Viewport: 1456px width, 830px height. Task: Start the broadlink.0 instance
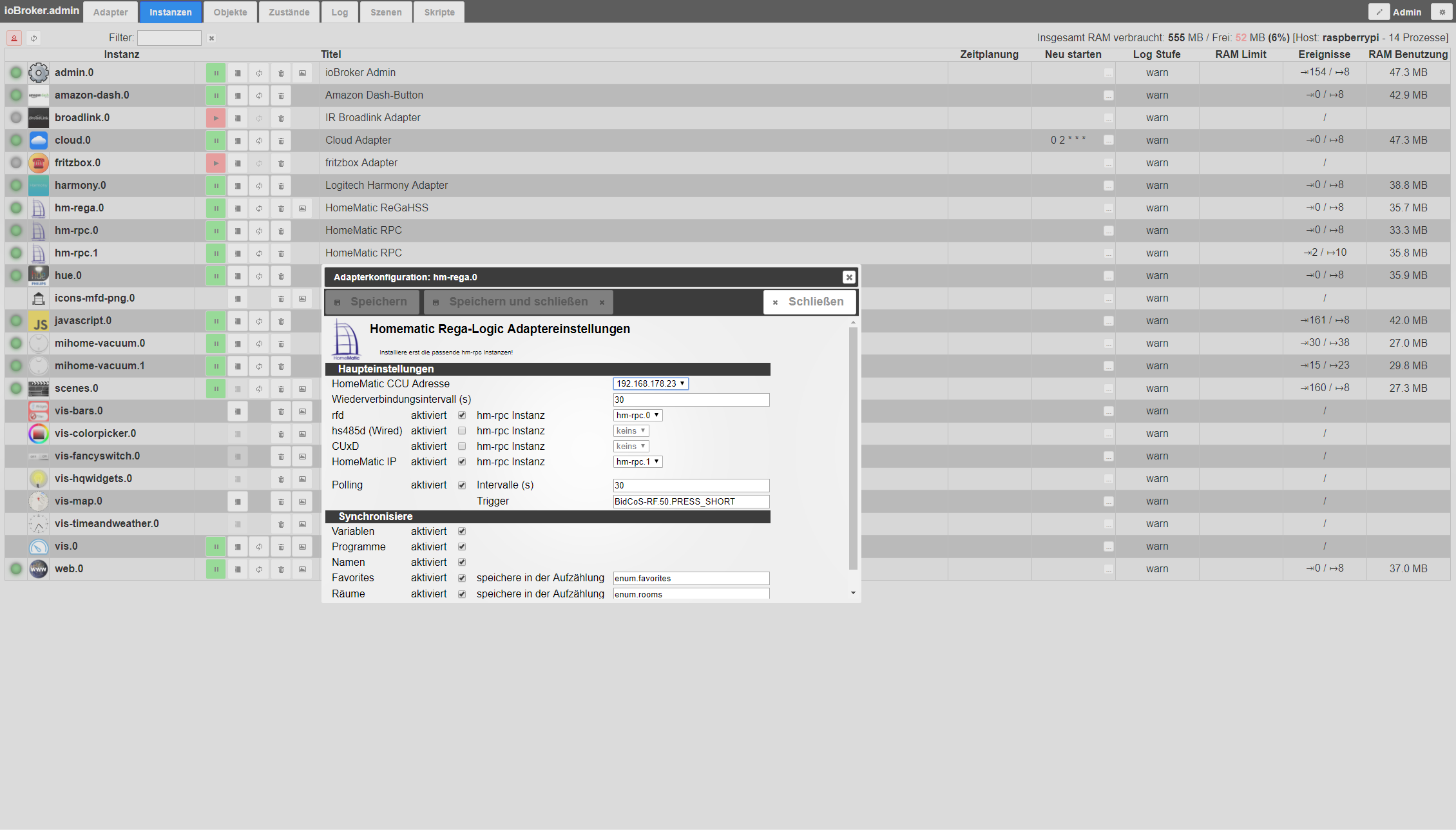[216, 118]
